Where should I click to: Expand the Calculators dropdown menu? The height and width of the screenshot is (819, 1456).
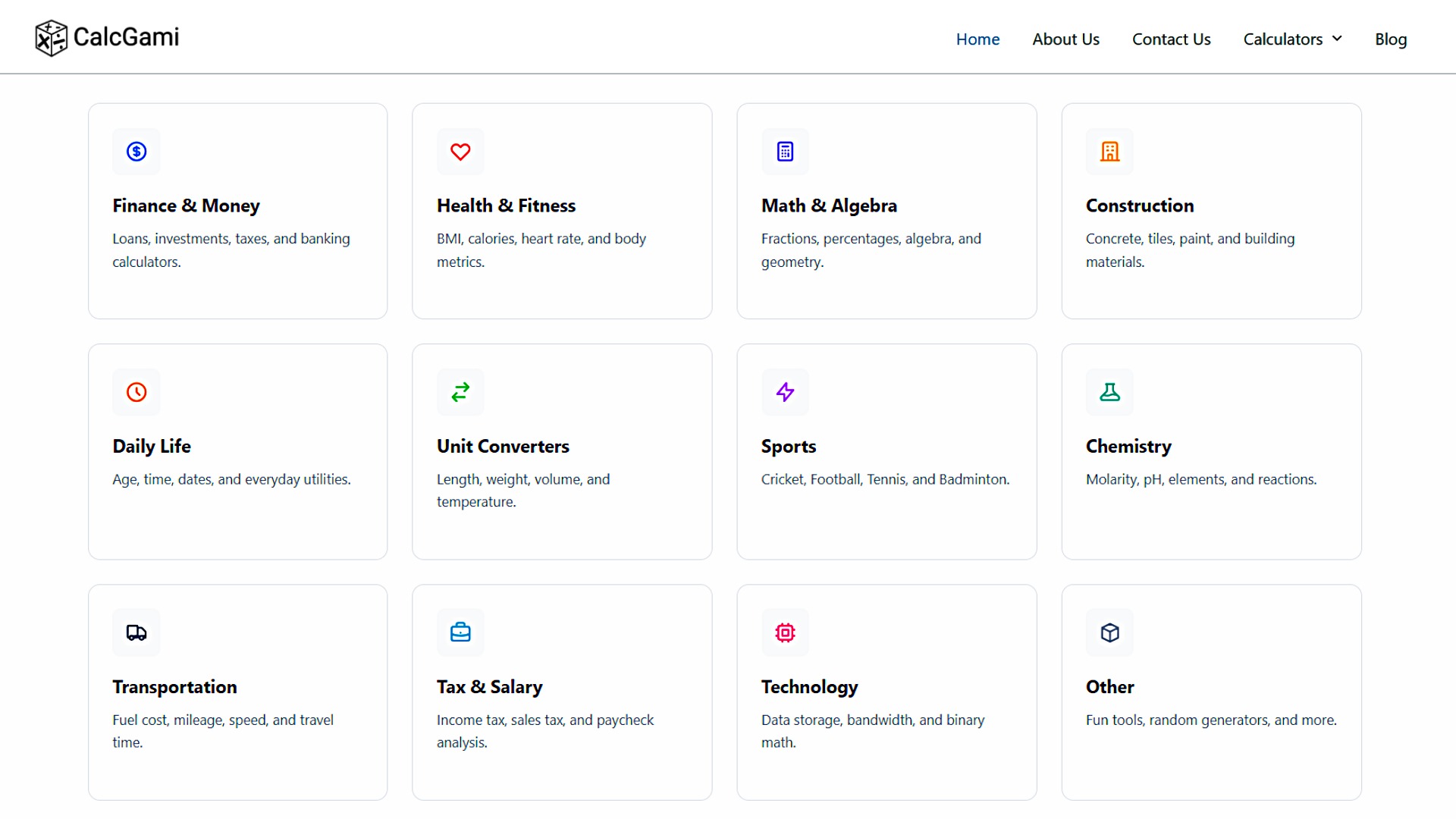click(1292, 39)
